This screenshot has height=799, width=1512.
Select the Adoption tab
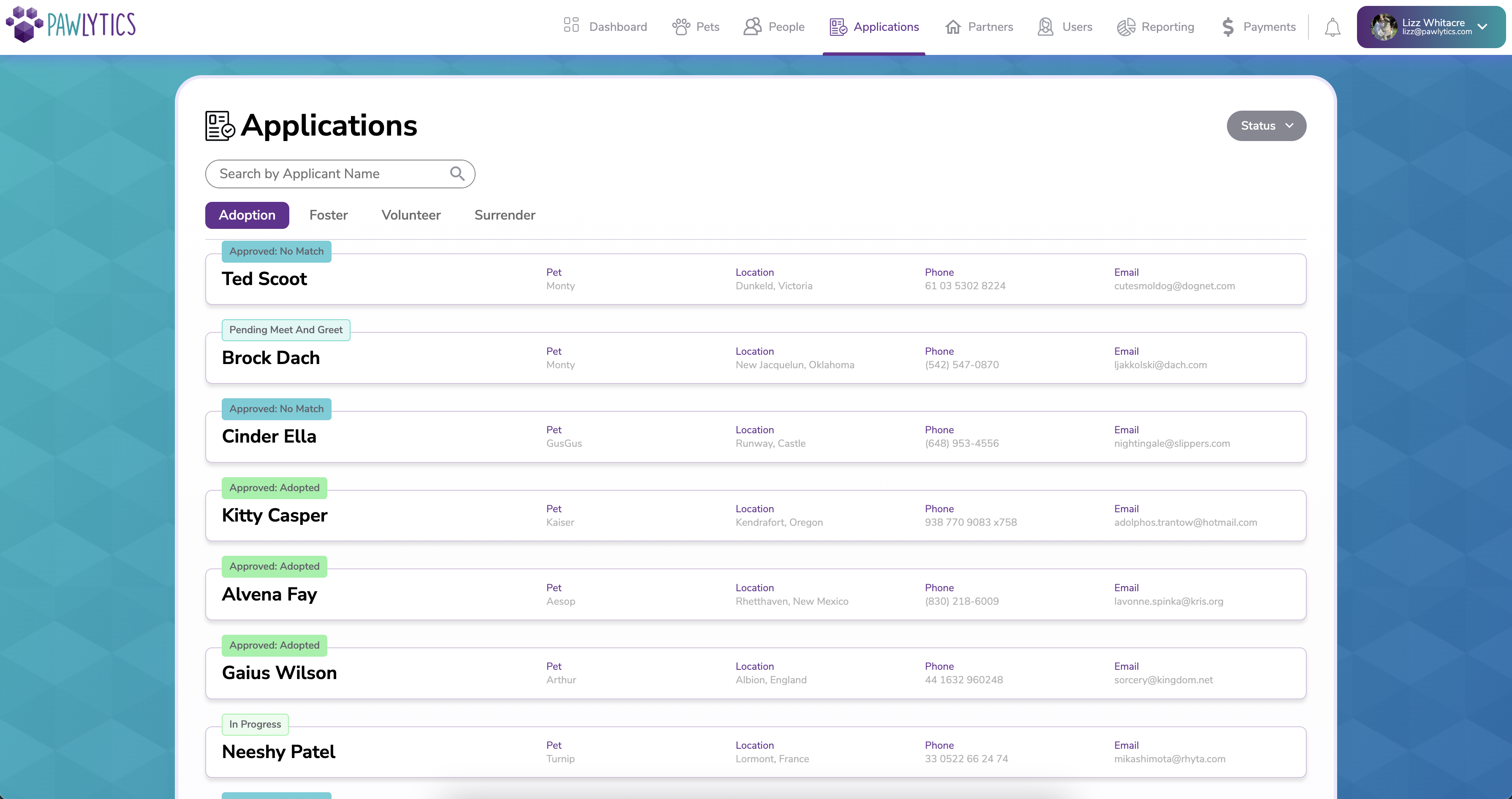point(247,215)
